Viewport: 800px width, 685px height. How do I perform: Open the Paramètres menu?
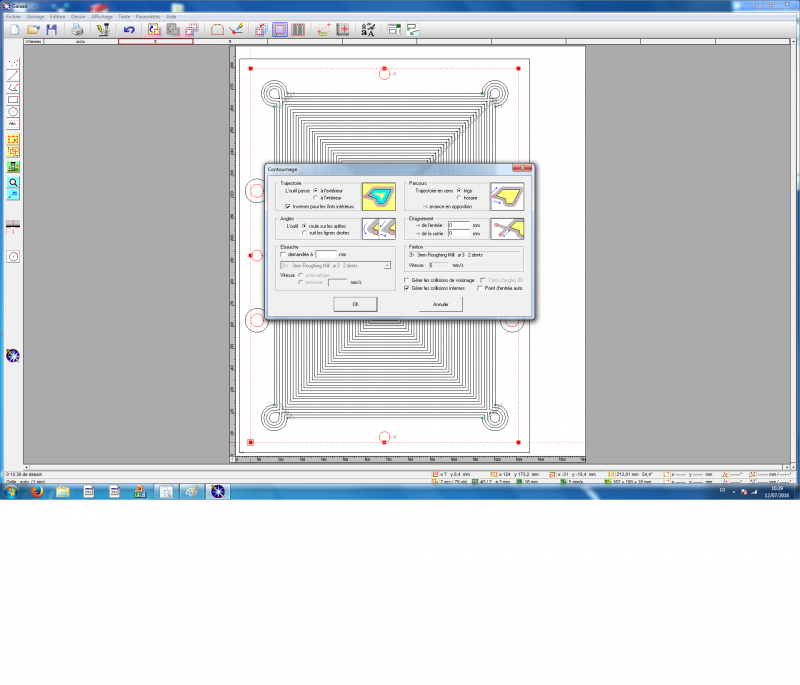coord(147,17)
